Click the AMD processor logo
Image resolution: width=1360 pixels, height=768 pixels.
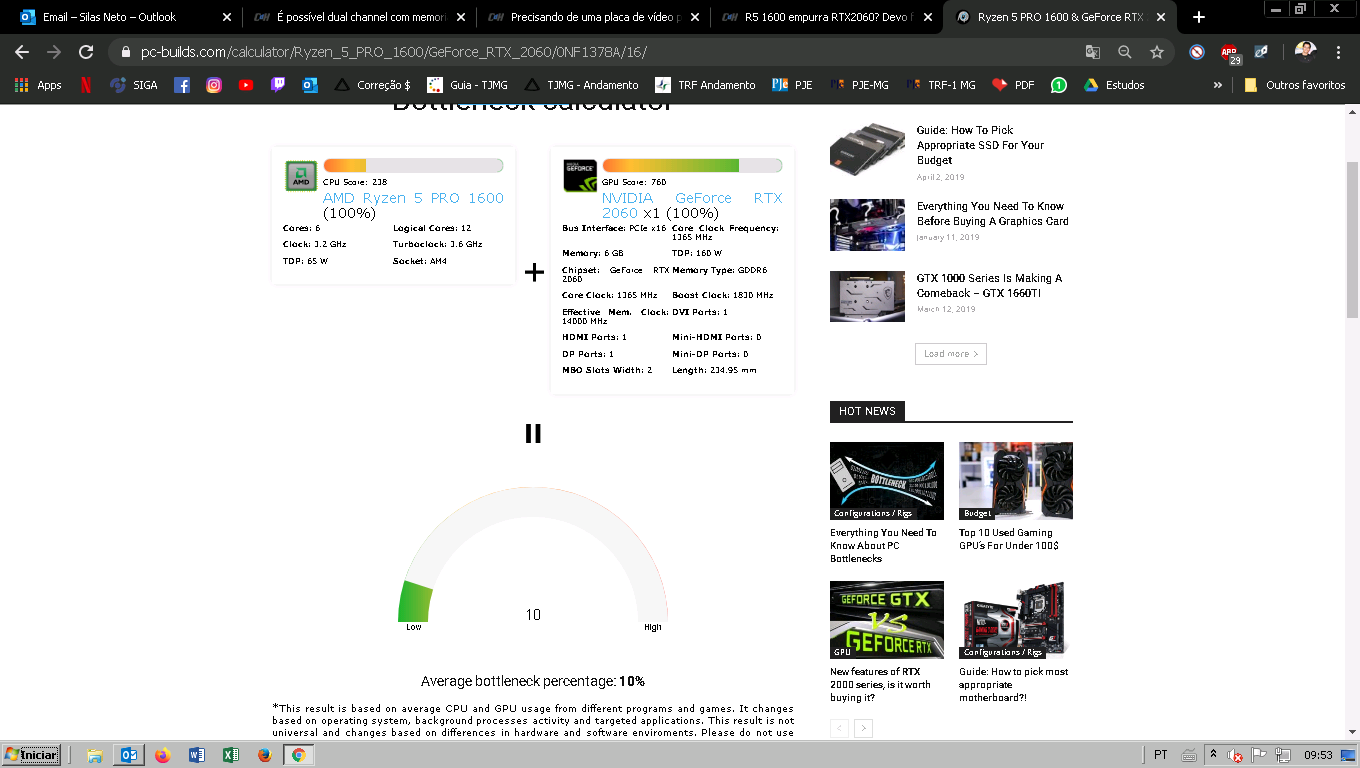301,176
